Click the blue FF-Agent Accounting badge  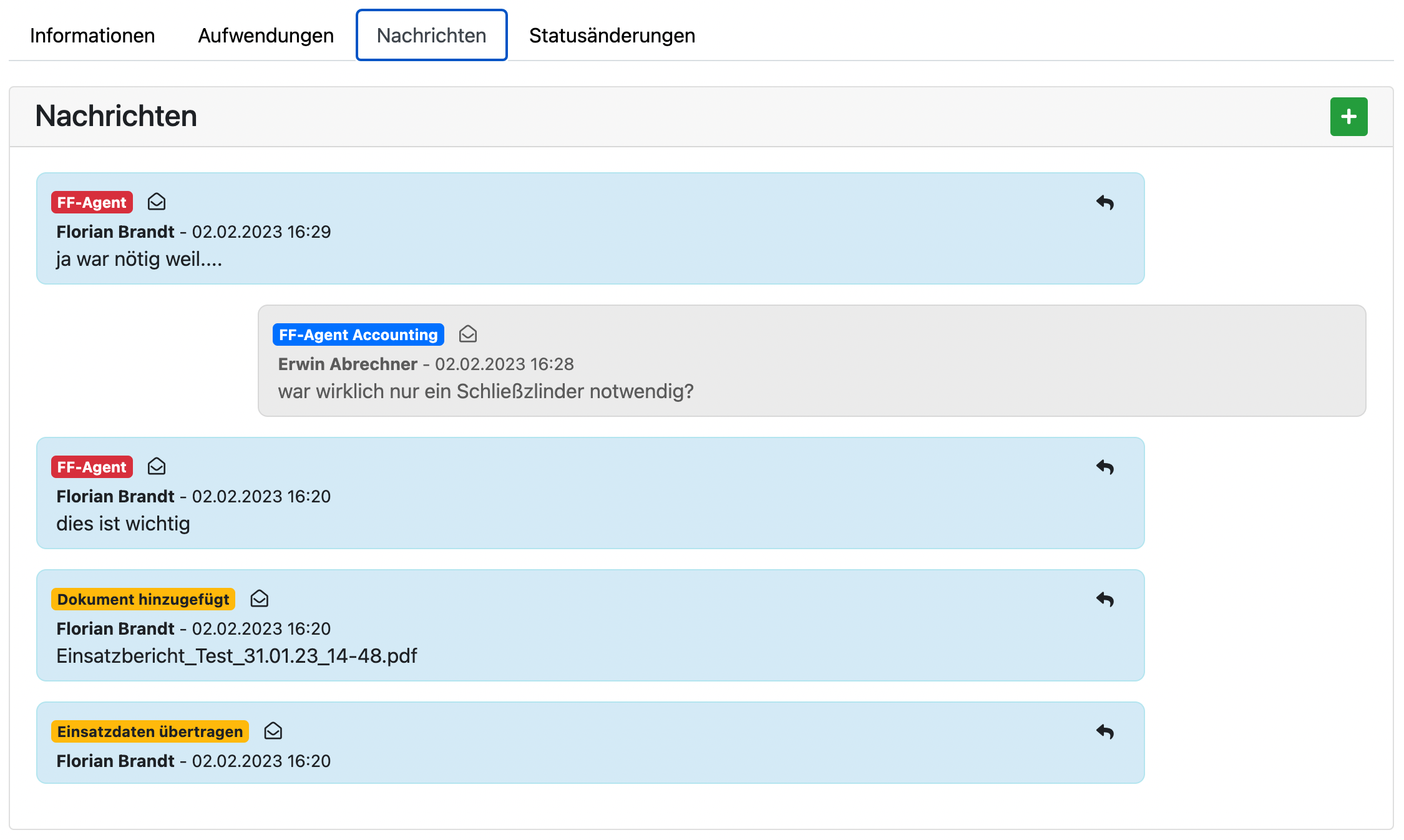point(358,335)
